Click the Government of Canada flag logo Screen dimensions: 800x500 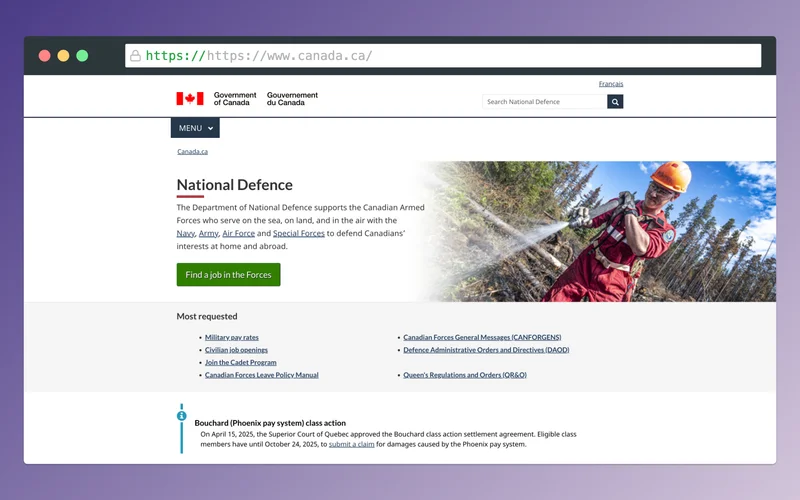(x=190, y=98)
